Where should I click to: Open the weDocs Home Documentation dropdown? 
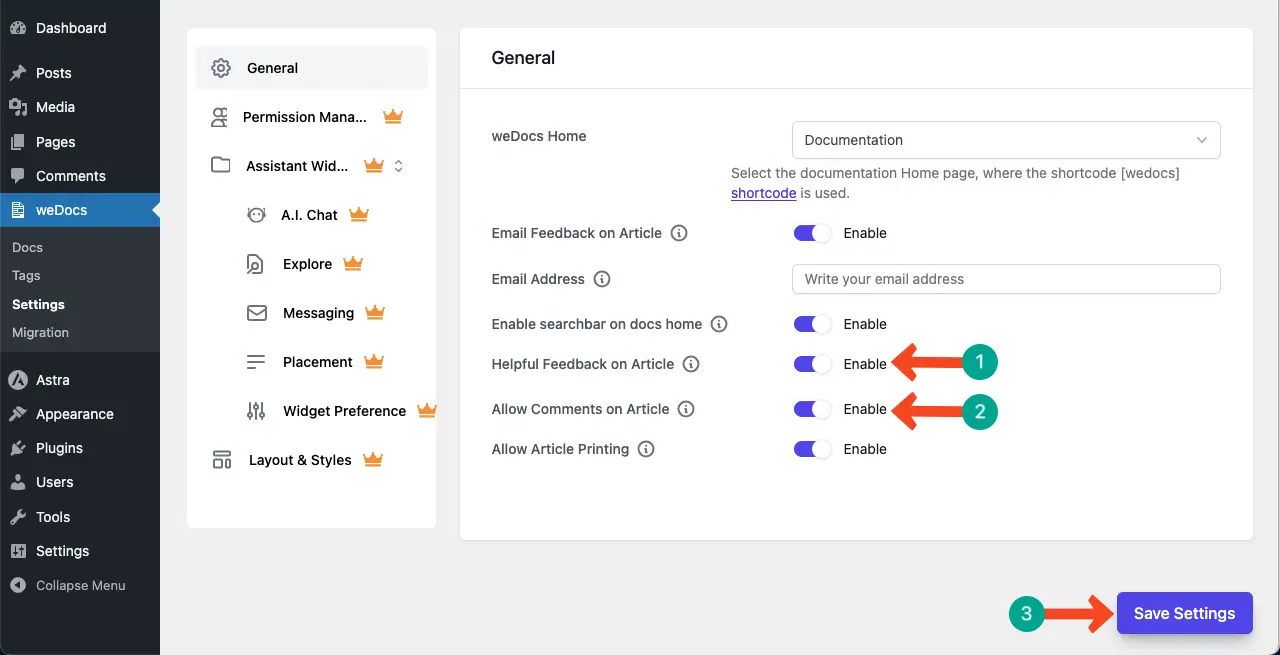pyautogui.click(x=1005, y=140)
